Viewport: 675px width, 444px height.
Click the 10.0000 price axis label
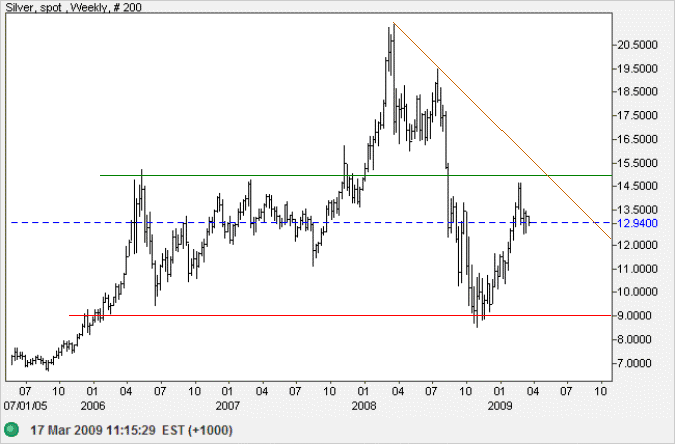click(x=638, y=292)
